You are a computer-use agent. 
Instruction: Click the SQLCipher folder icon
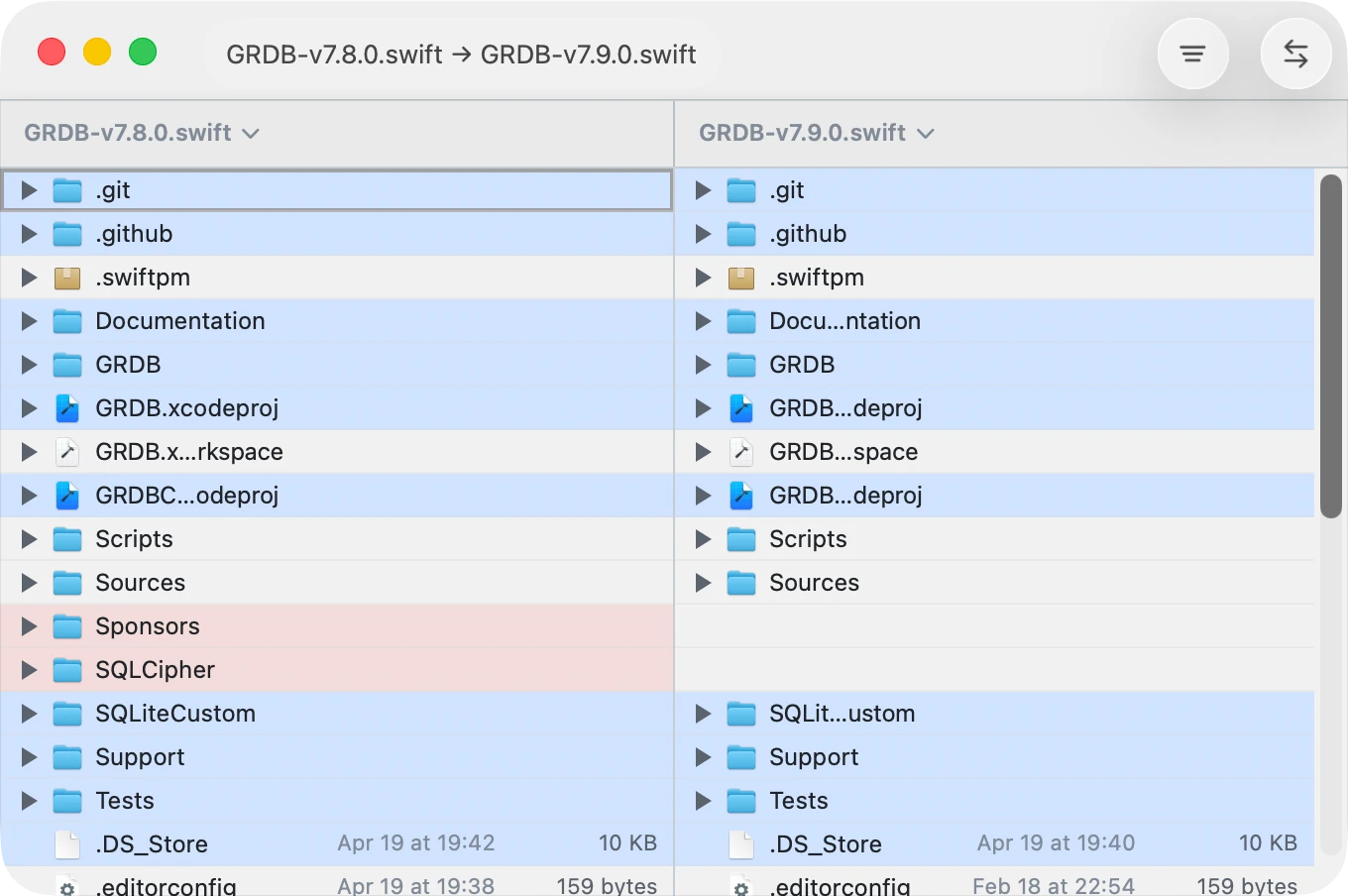pos(67,670)
